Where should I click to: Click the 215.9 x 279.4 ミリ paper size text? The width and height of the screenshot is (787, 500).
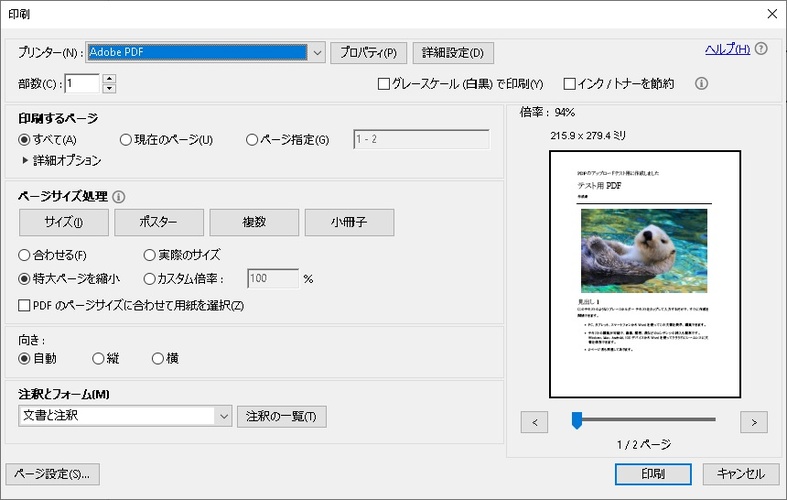(x=588, y=136)
